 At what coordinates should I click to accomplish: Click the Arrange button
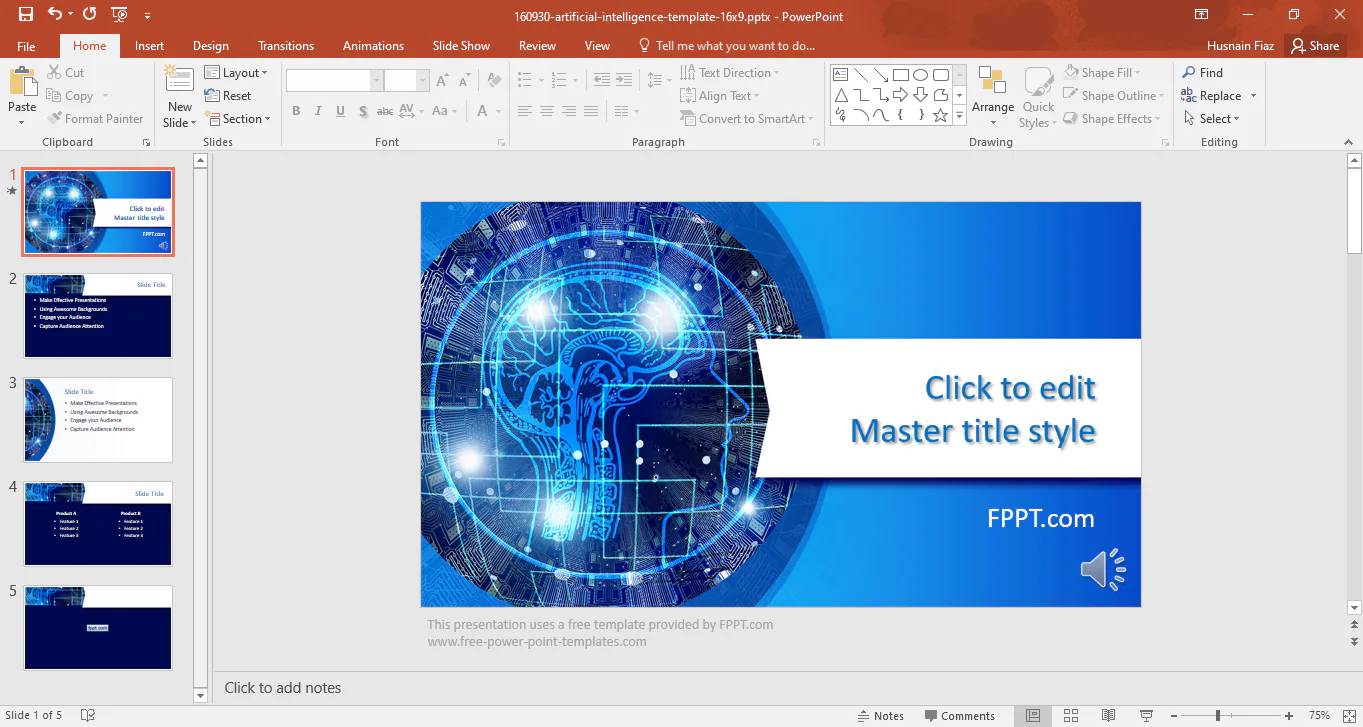point(992,97)
